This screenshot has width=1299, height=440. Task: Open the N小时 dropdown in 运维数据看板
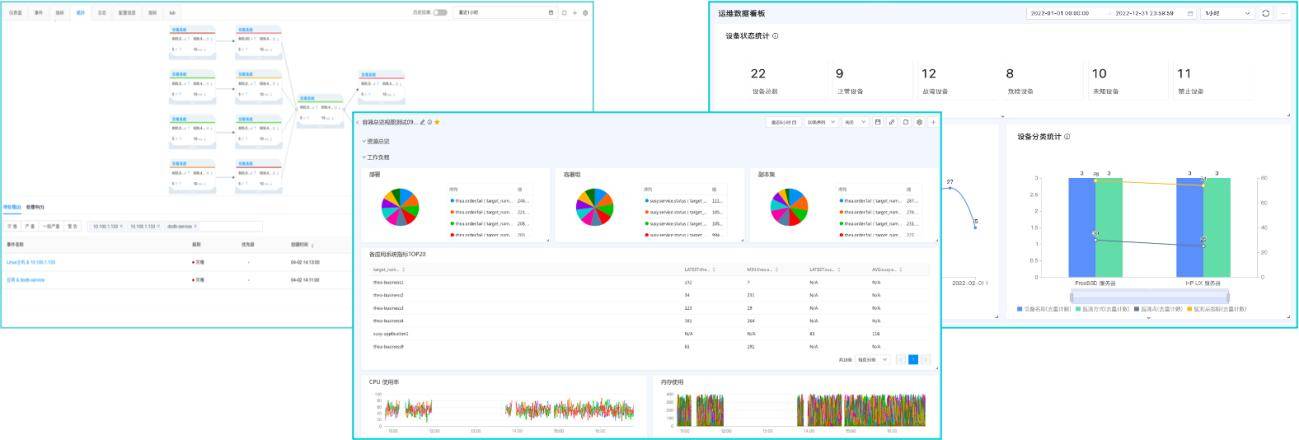coord(1226,13)
